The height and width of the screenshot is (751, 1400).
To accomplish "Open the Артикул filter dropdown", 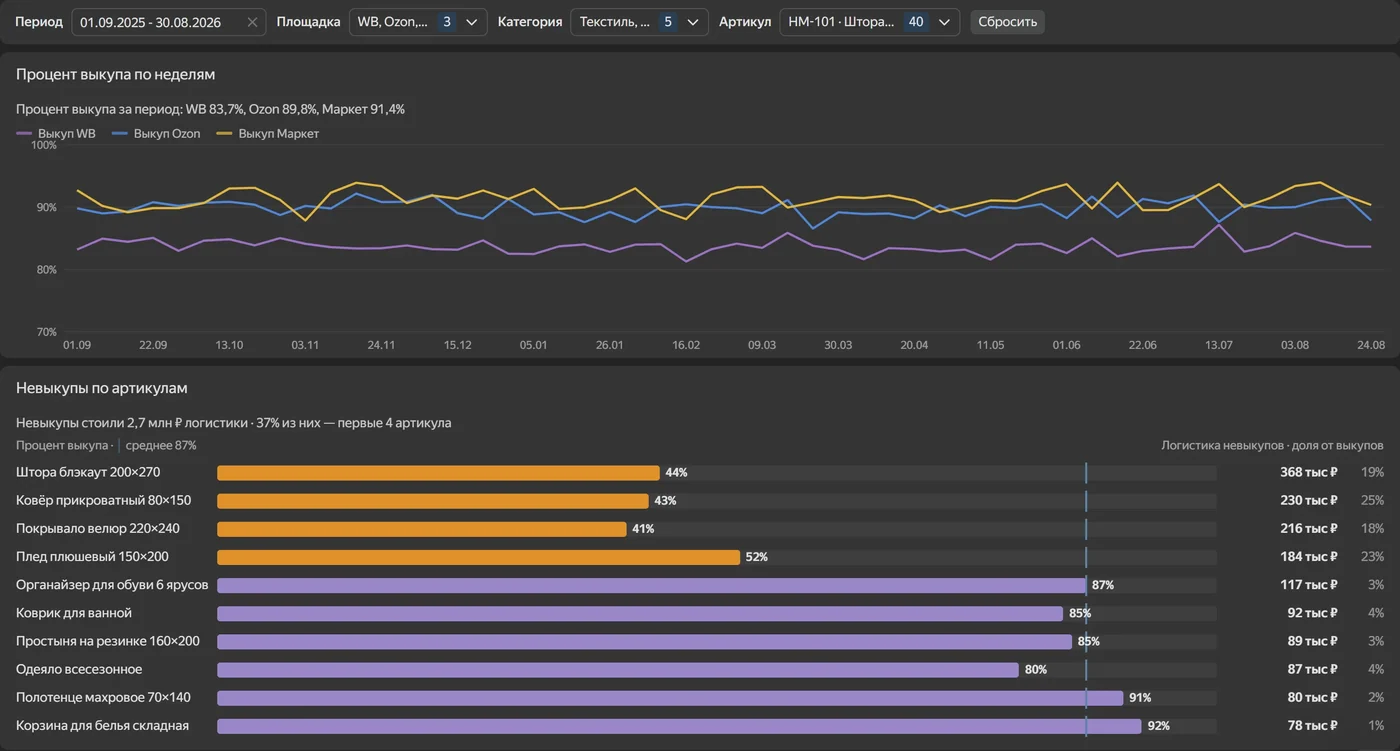I will click(x=869, y=22).
